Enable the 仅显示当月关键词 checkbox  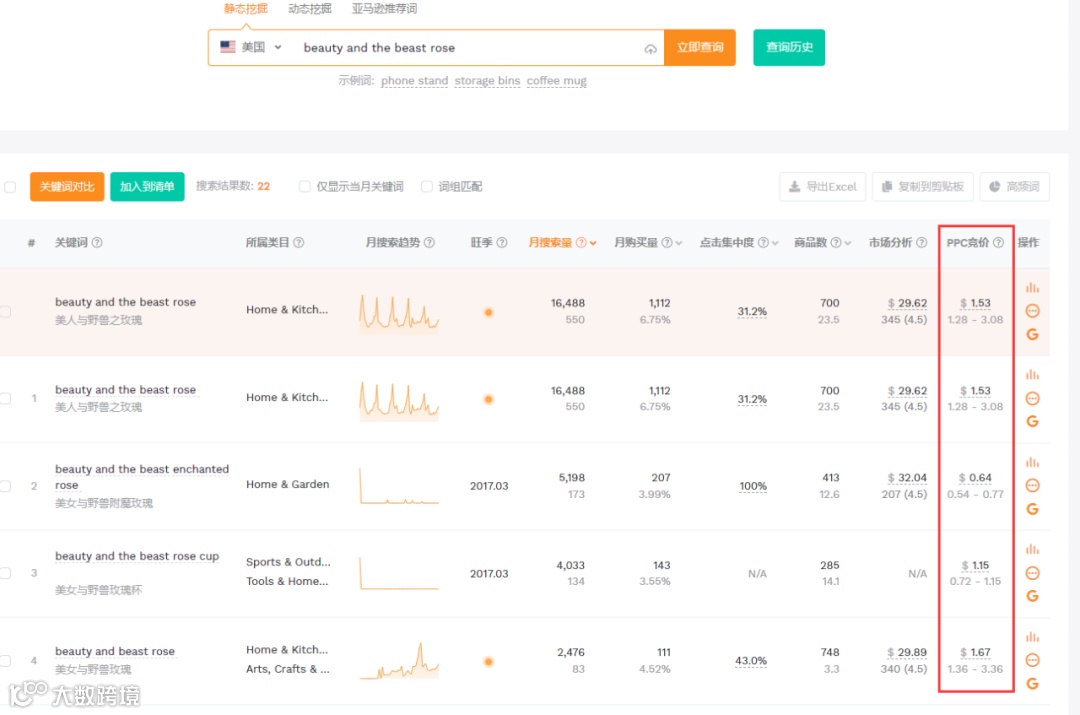tap(304, 186)
